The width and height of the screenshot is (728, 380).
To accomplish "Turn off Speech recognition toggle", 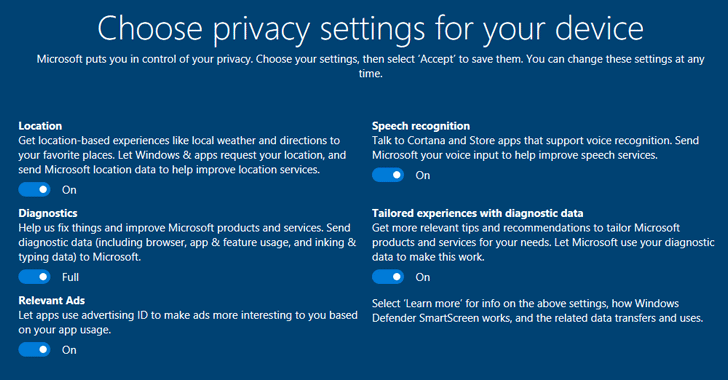I will point(388,175).
